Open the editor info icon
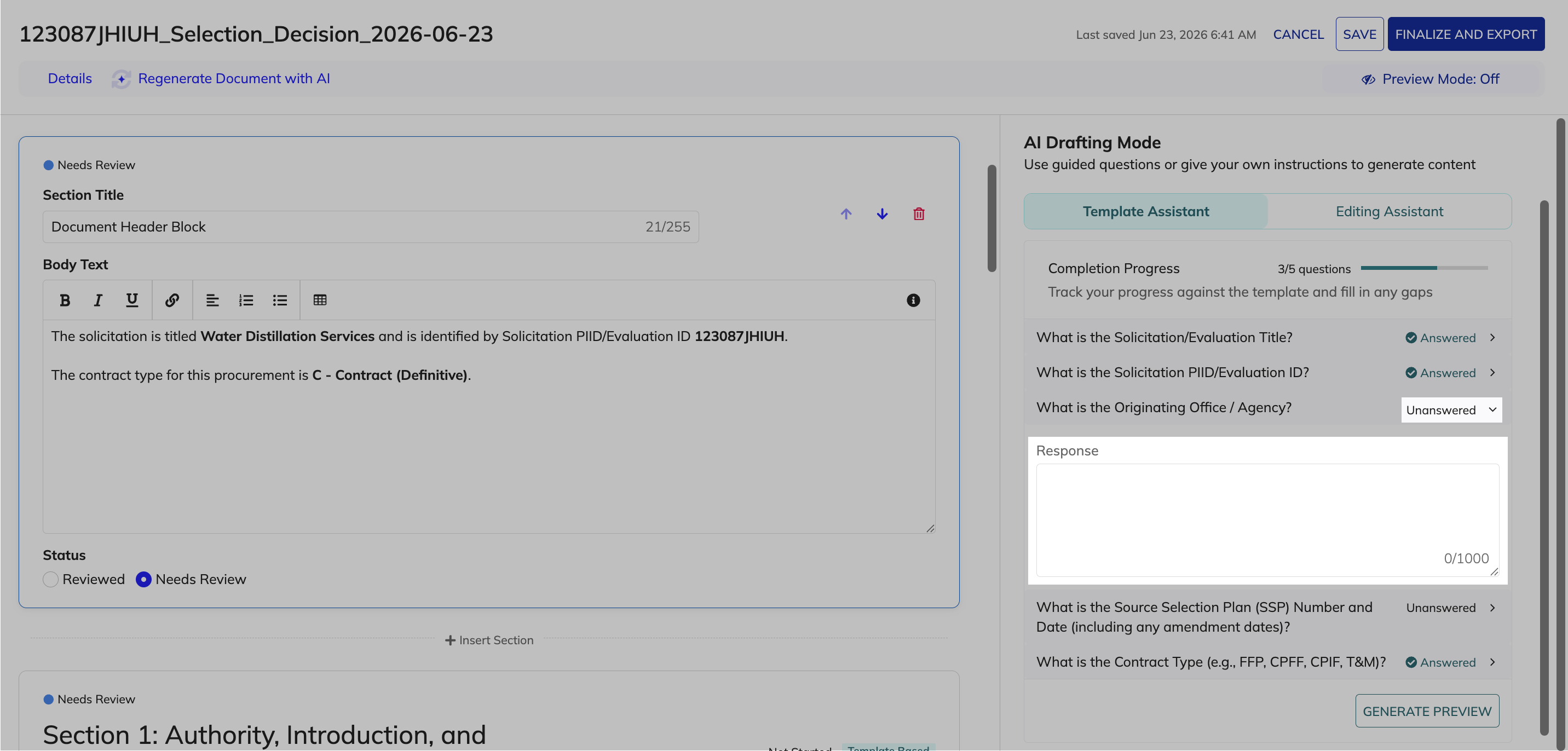Screen dimensions: 1568x751 (x=913, y=300)
